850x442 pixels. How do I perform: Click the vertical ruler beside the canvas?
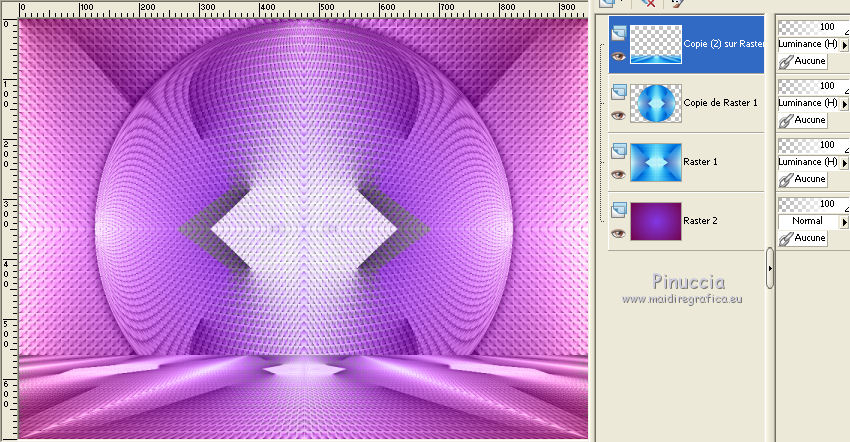9,229
